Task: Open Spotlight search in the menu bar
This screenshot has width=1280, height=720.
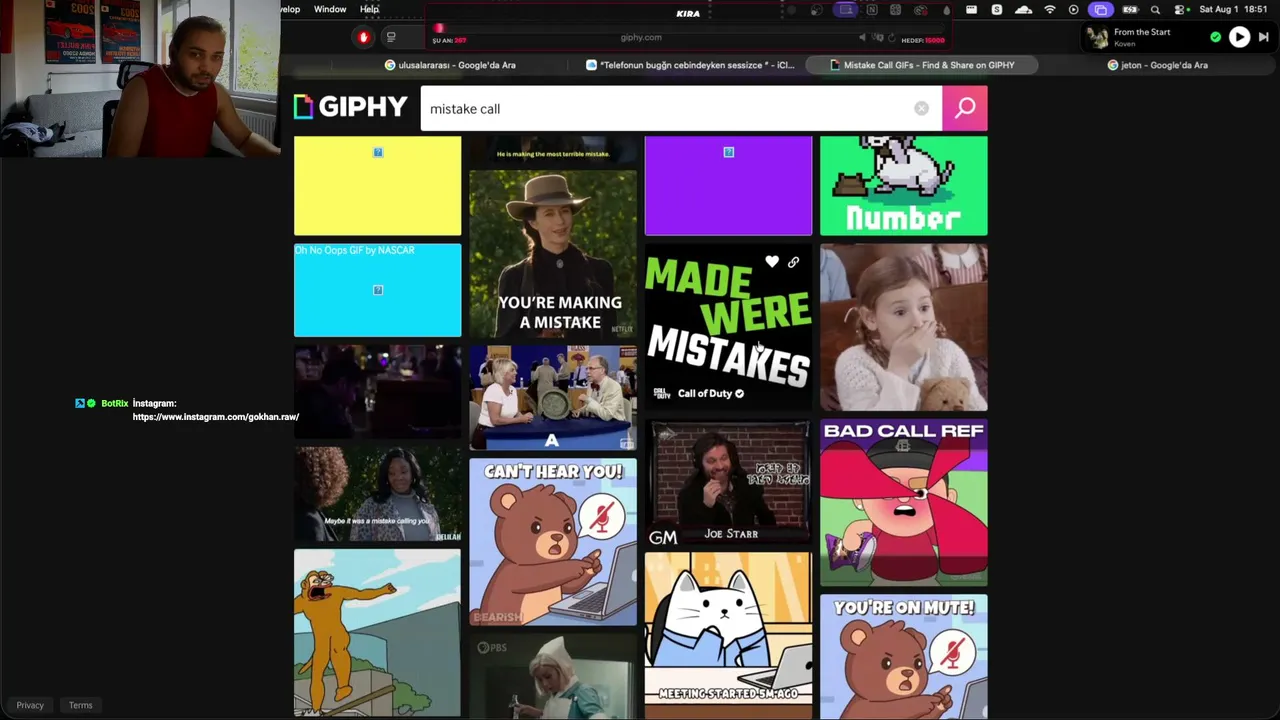Action: coord(1156,9)
